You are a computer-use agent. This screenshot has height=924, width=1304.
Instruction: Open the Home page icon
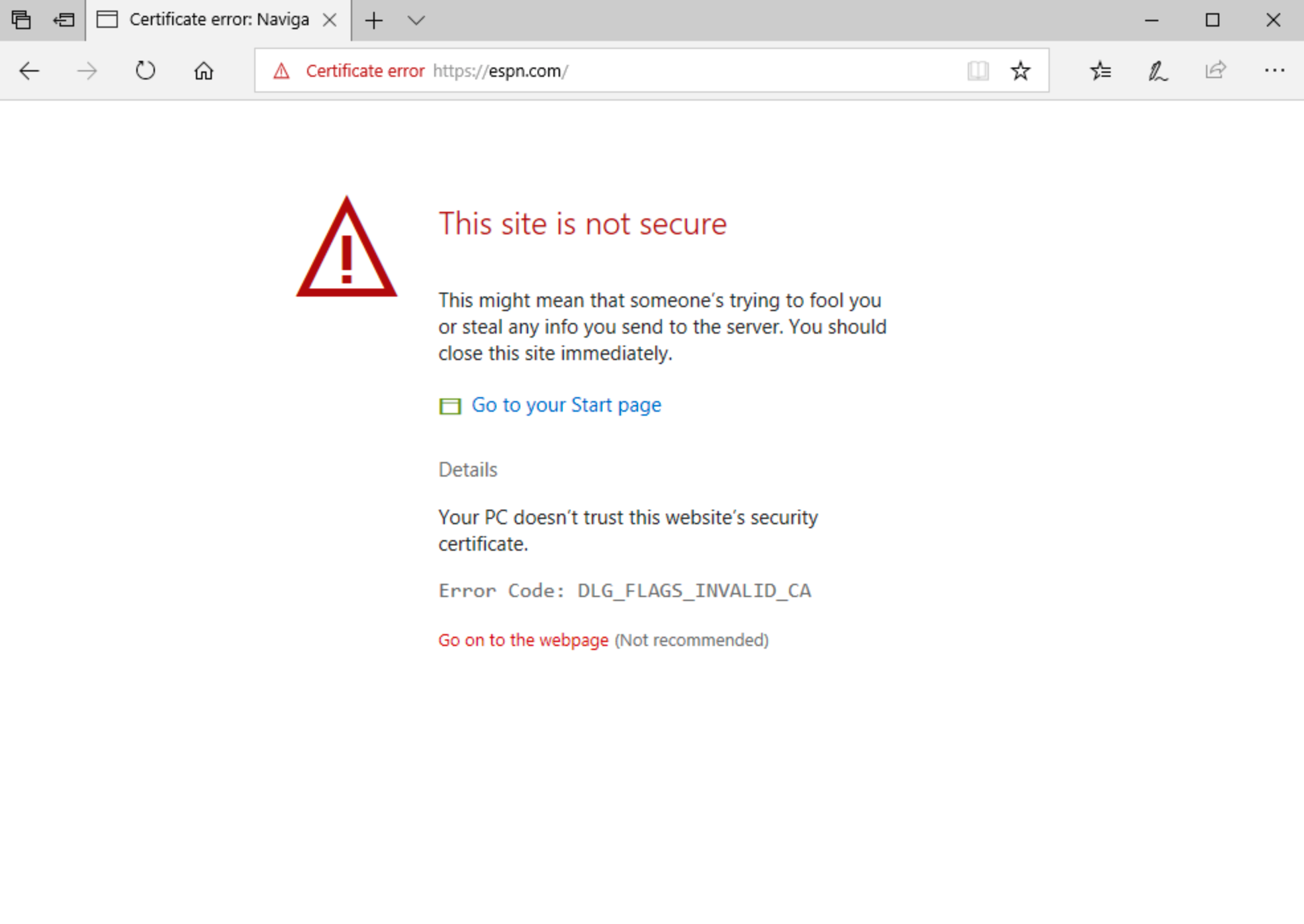click(203, 71)
